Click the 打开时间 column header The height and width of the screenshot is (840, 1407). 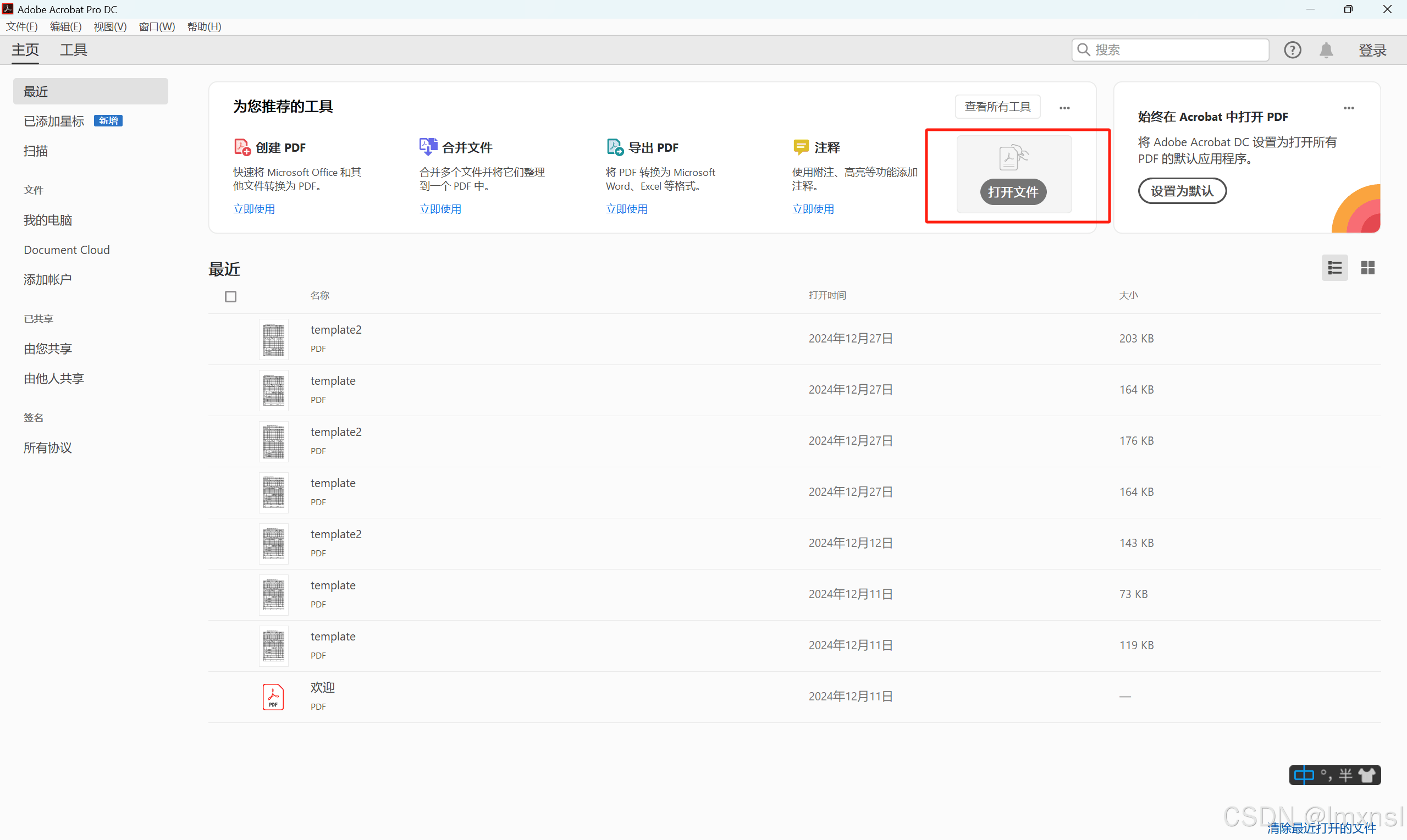827,295
